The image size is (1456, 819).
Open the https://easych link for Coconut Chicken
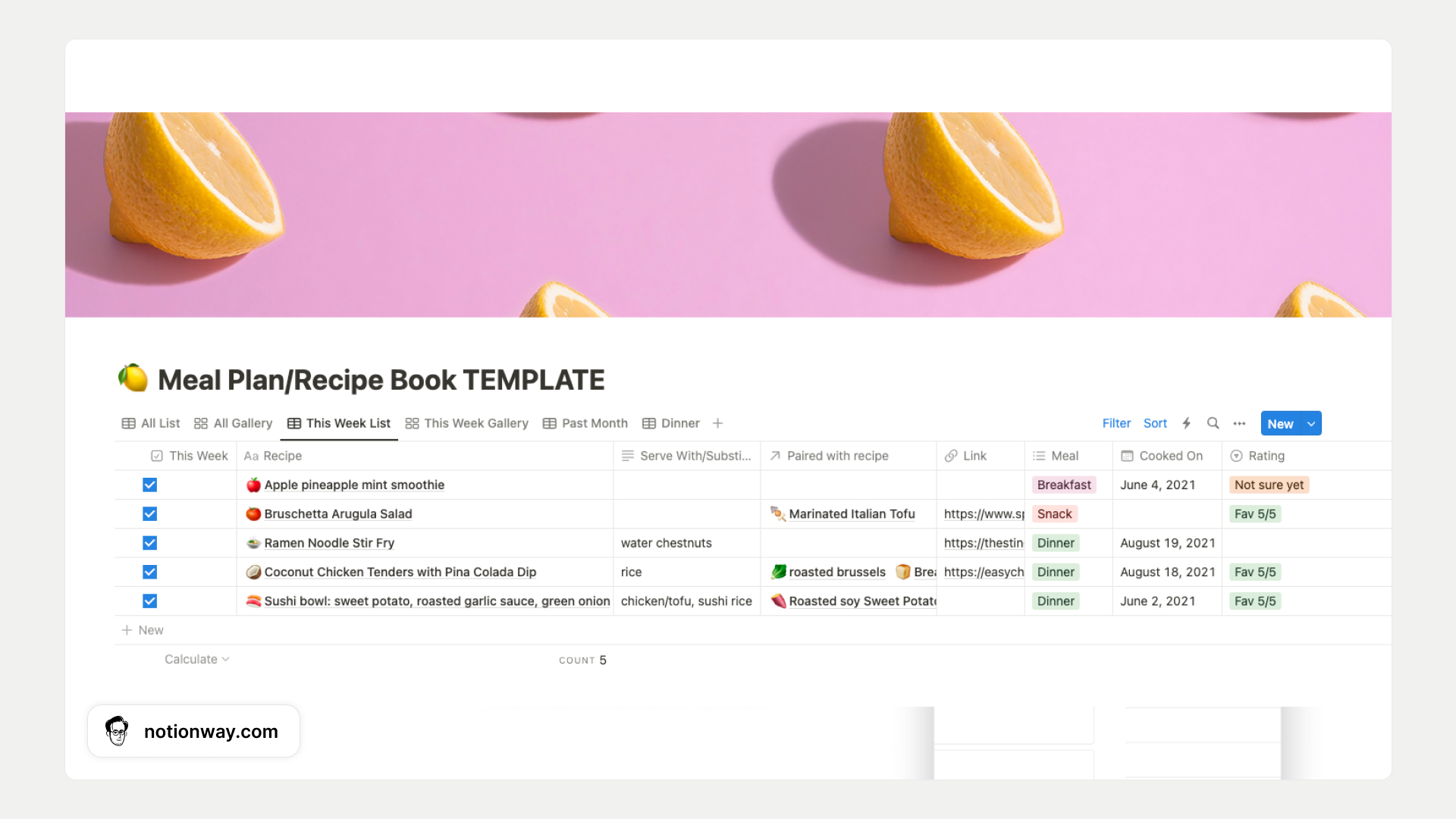click(x=984, y=572)
